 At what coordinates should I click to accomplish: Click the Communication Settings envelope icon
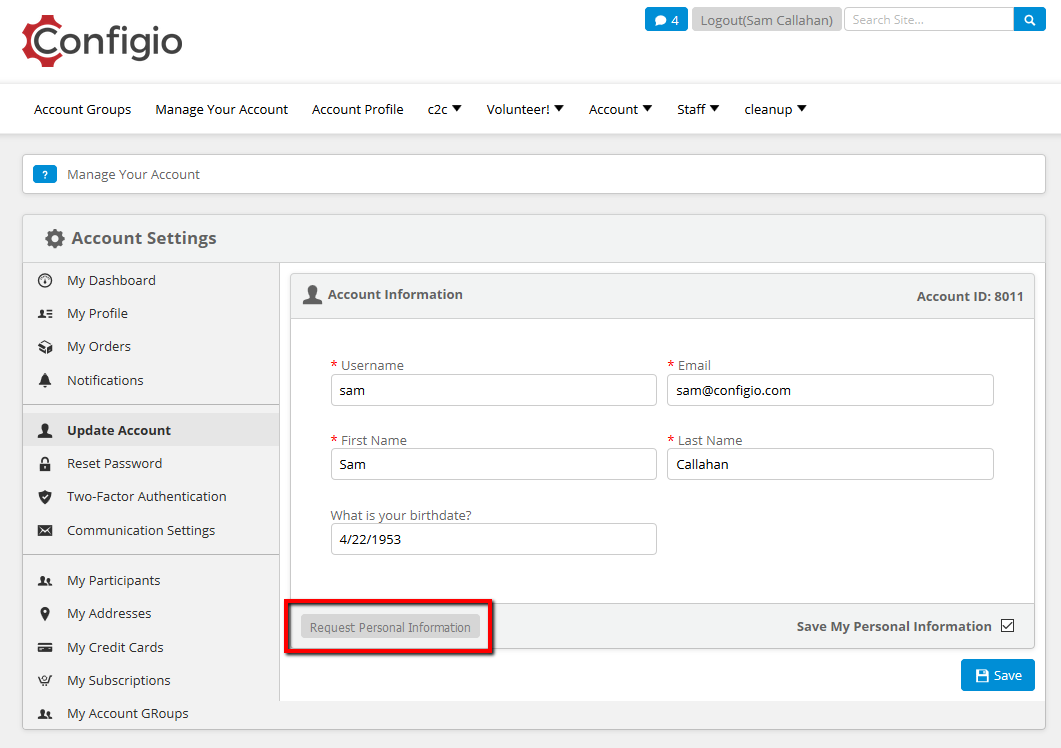(x=45, y=530)
